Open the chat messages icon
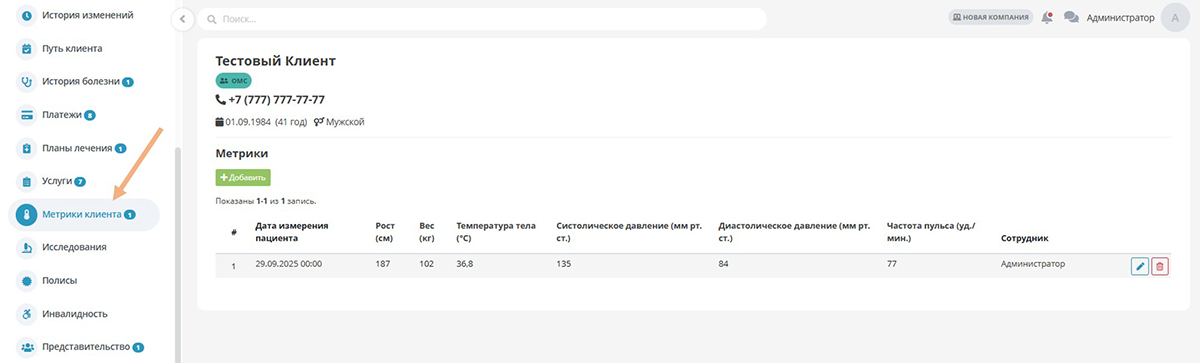The height and width of the screenshot is (363, 1200). [x=1071, y=17]
